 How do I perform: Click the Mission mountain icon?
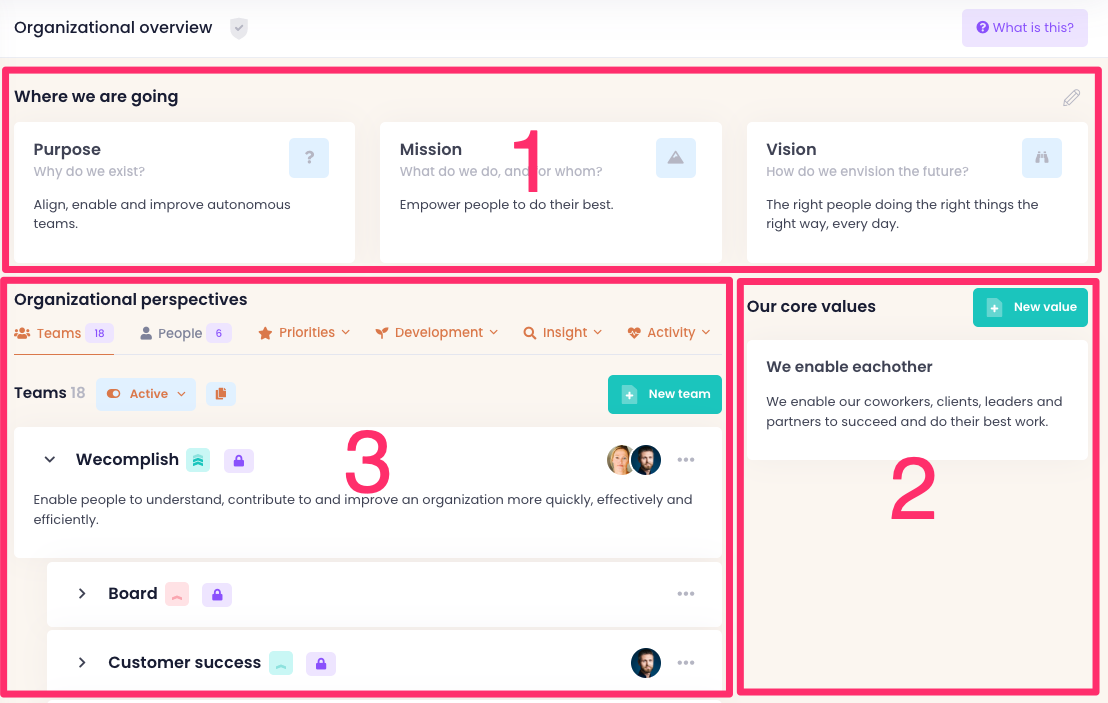(x=676, y=158)
